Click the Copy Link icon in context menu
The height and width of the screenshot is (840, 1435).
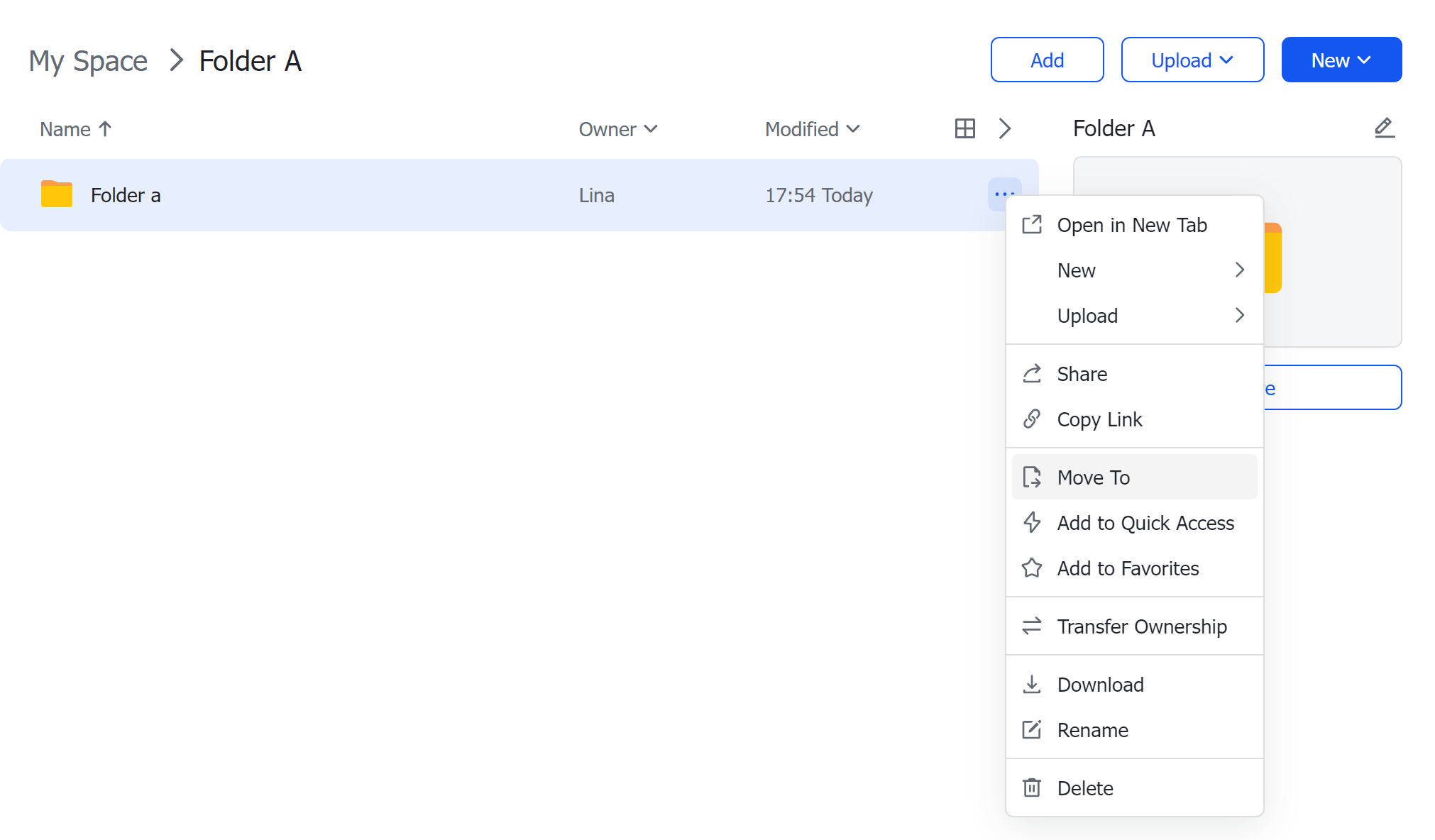pos(1034,419)
